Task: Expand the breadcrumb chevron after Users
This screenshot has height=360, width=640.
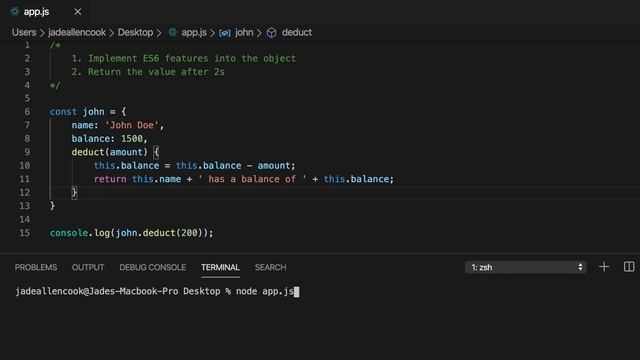Action: 42,33
